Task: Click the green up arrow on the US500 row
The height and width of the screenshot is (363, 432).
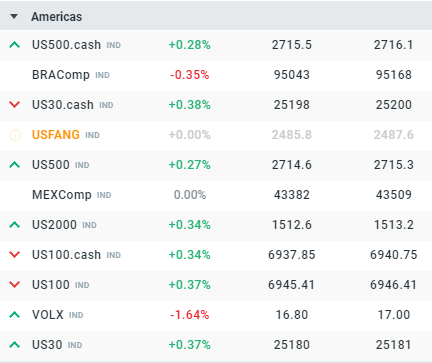Action: click(15, 165)
